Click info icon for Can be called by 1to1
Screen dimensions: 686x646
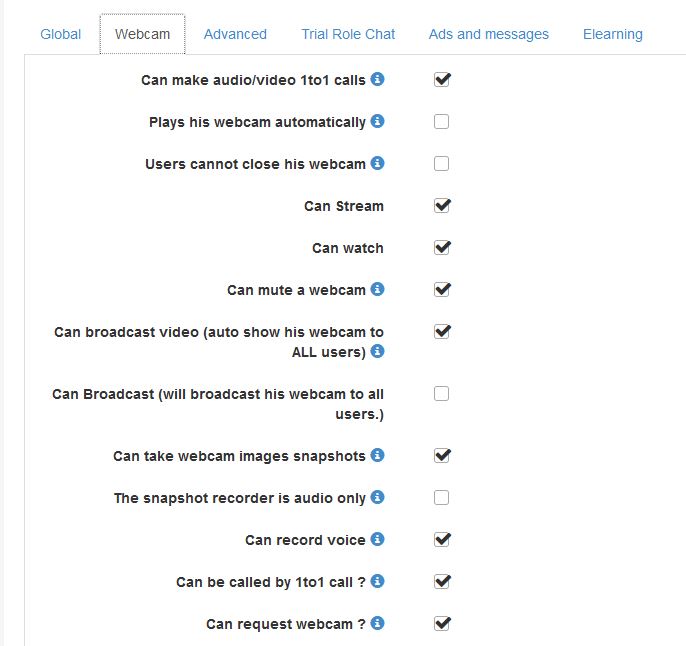[x=377, y=581]
